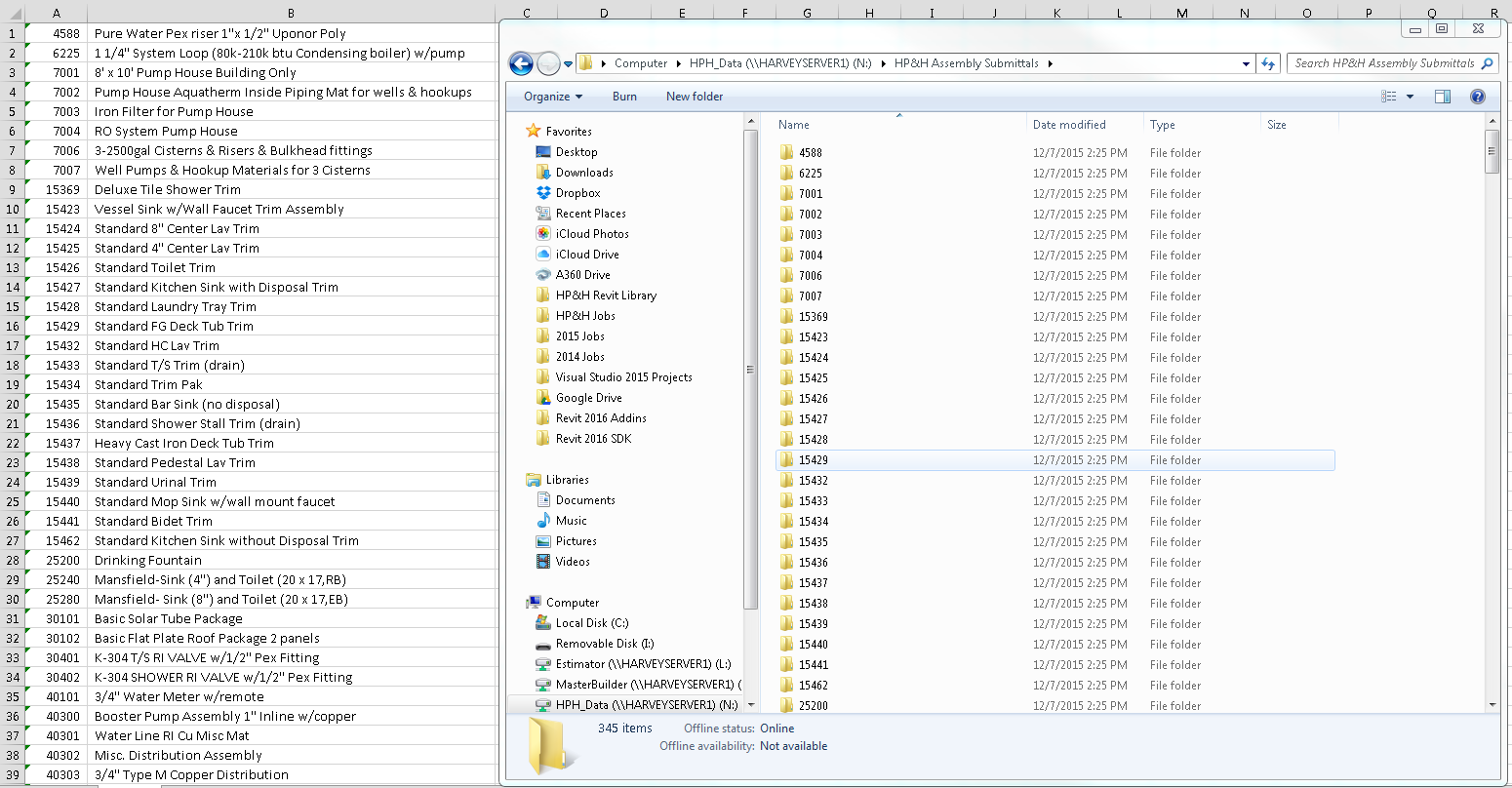This screenshot has width=1512, height=788.
Task: Select MasterBuilder (\\HARVEYSERVER1) network drive
Action: click(x=648, y=685)
